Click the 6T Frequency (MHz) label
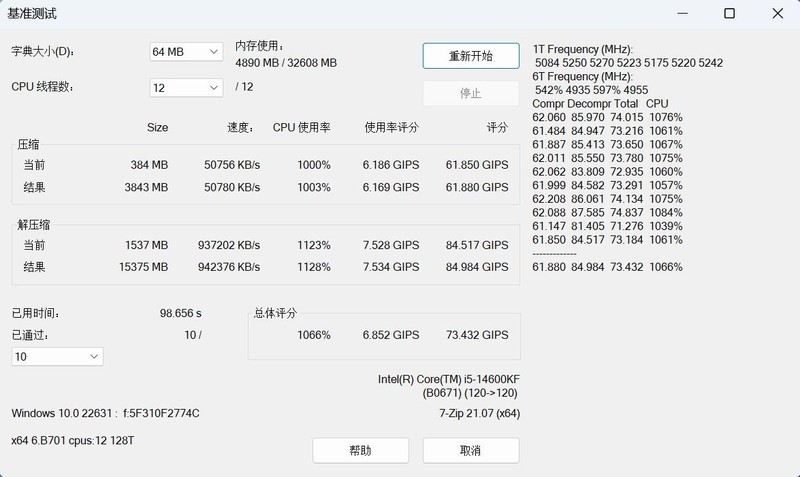 click(x=583, y=76)
